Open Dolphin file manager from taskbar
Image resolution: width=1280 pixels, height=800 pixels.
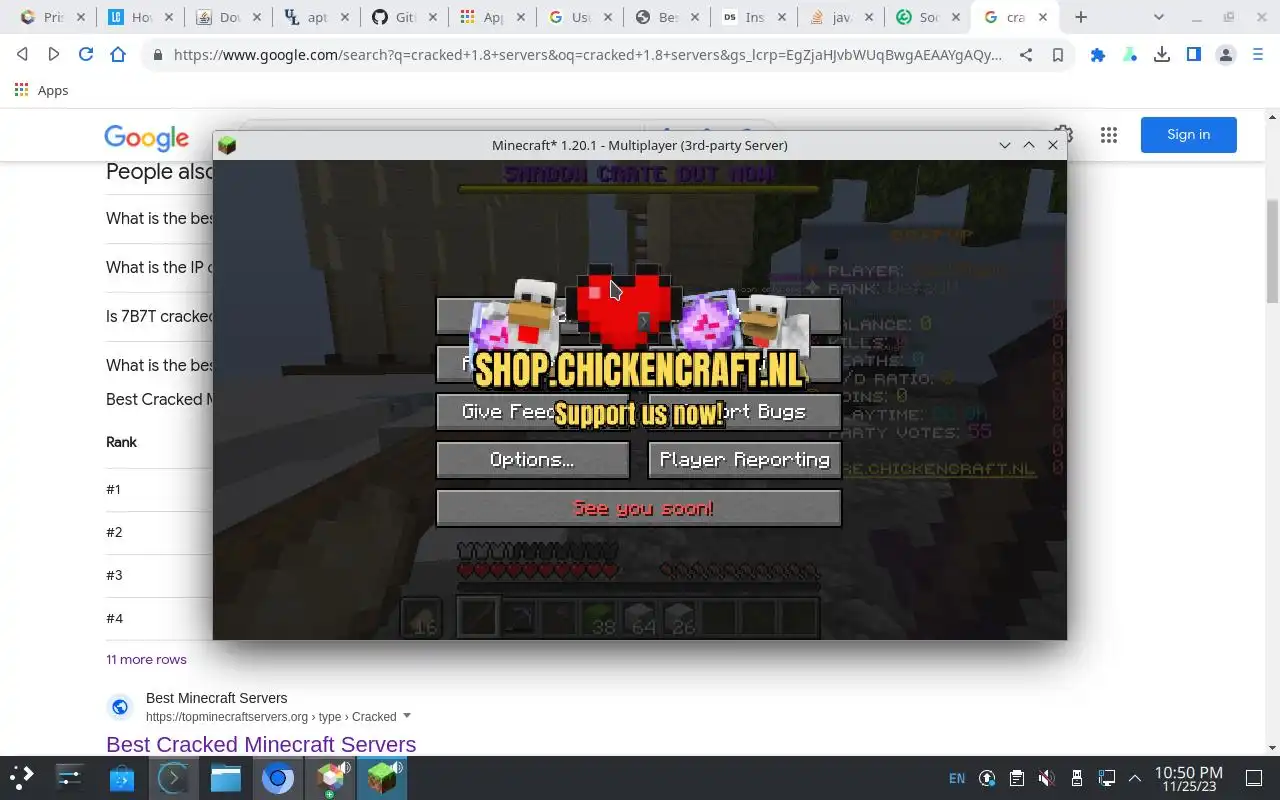click(226, 777)
